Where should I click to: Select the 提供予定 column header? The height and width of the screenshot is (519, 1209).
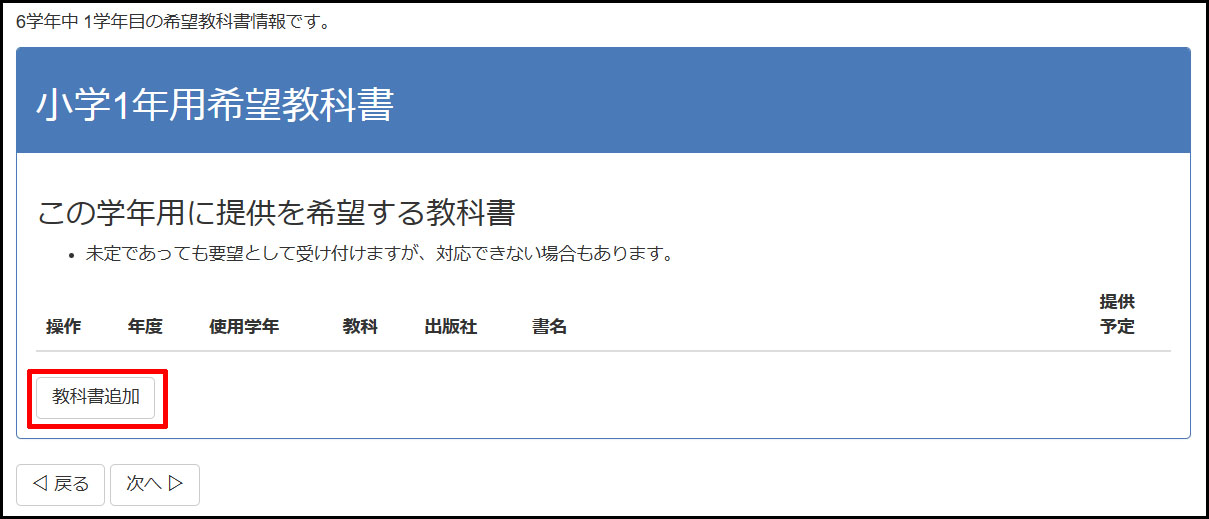[1117, 314]
